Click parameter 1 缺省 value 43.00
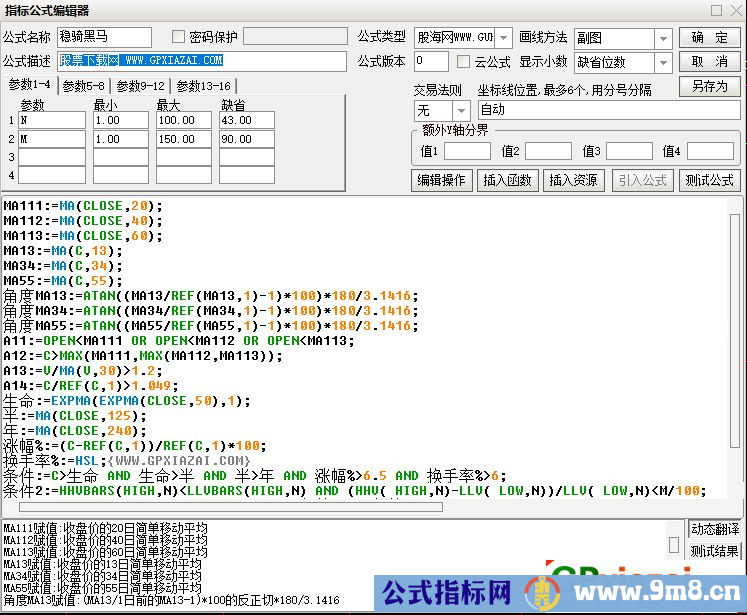The height and width of the screenshot is (615, 747). tap(247, 120)
